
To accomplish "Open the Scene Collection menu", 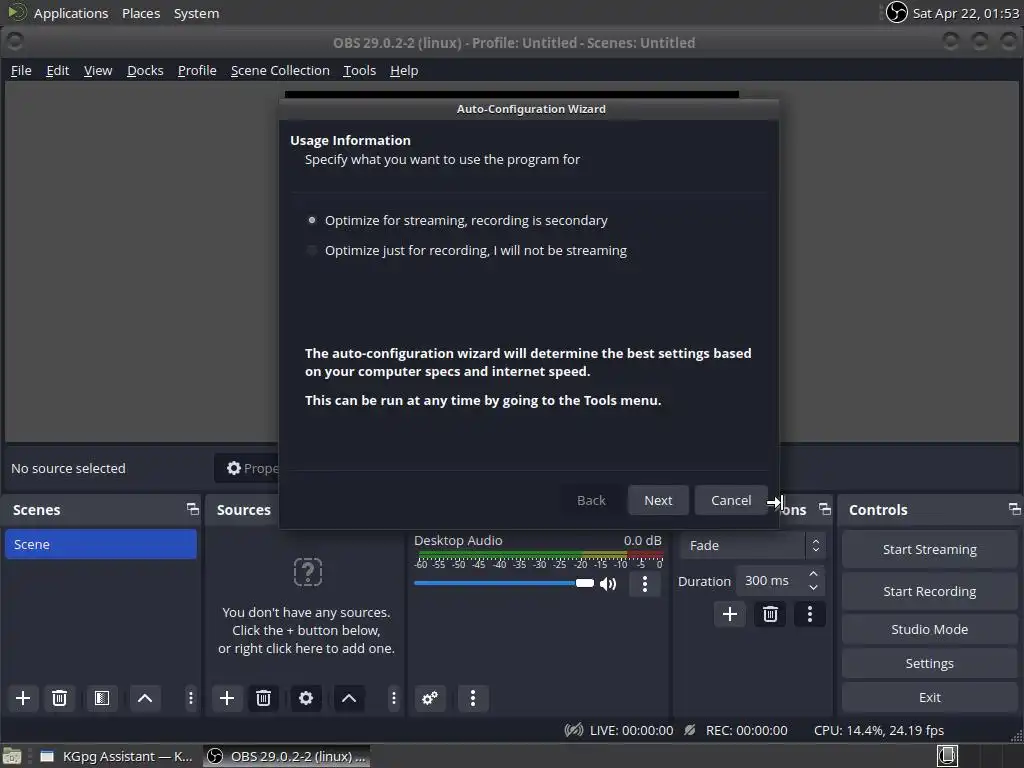I will tap(280, 71).
